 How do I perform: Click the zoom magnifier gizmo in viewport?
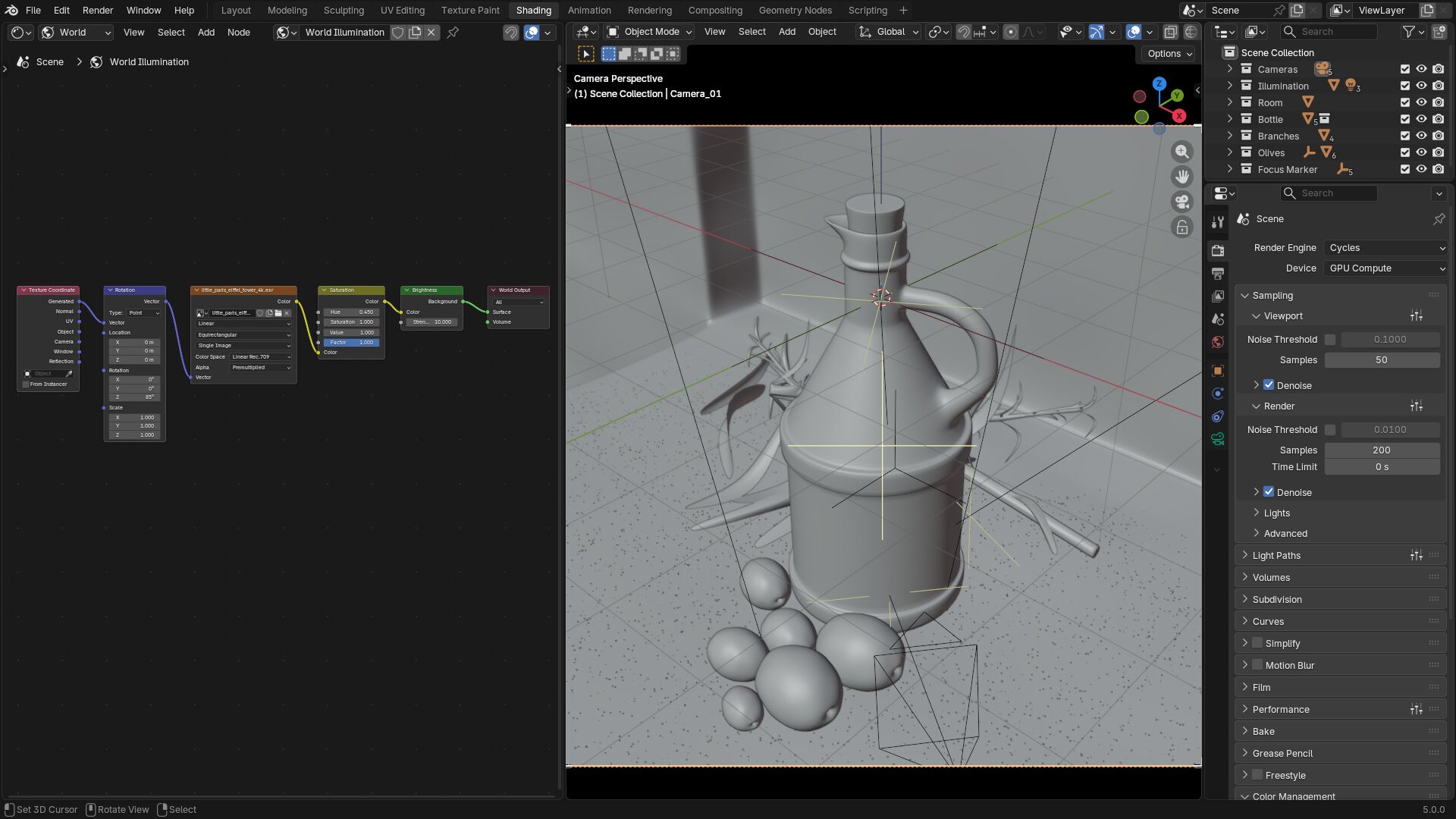pyautogui.click(x=1182, y=152)
